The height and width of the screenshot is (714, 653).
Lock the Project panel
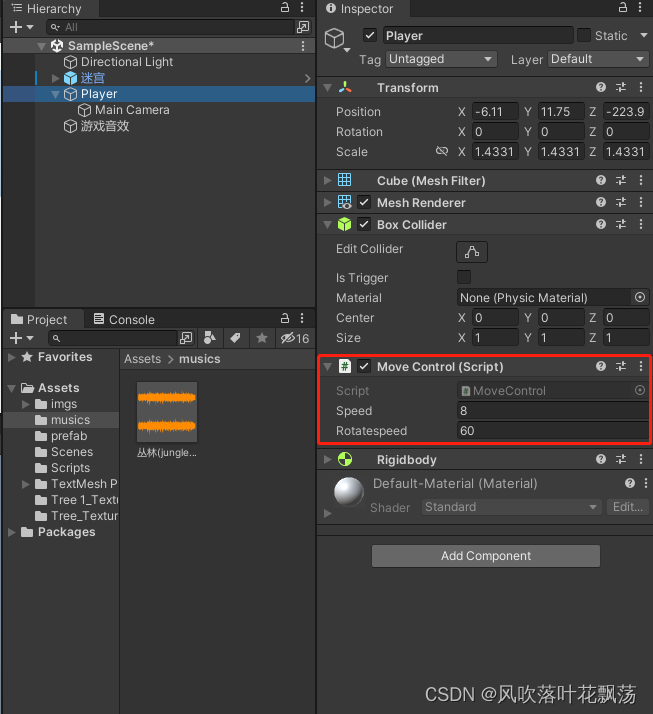(285, 318)
